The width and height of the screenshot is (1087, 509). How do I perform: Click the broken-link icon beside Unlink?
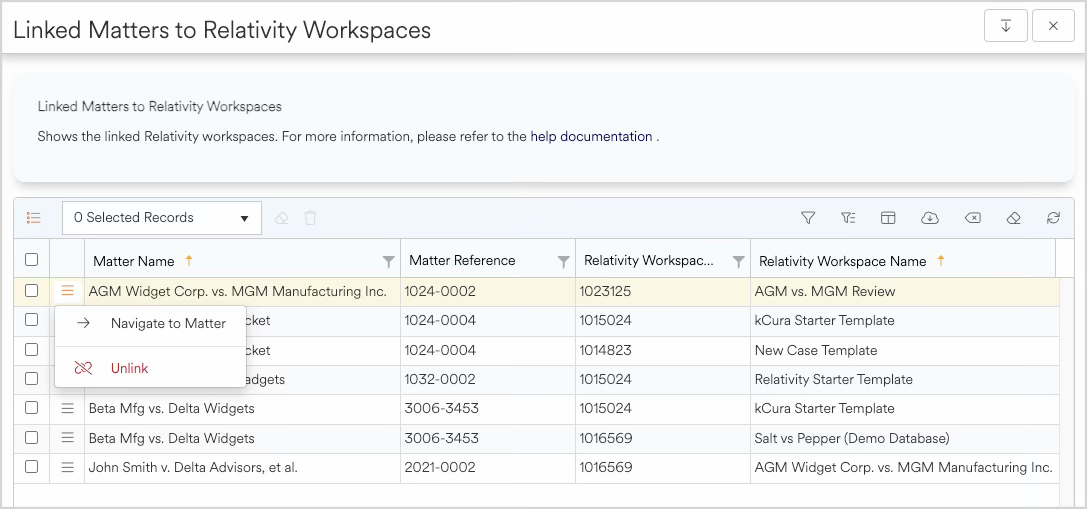pyautogui.click(x=83, y=368)
